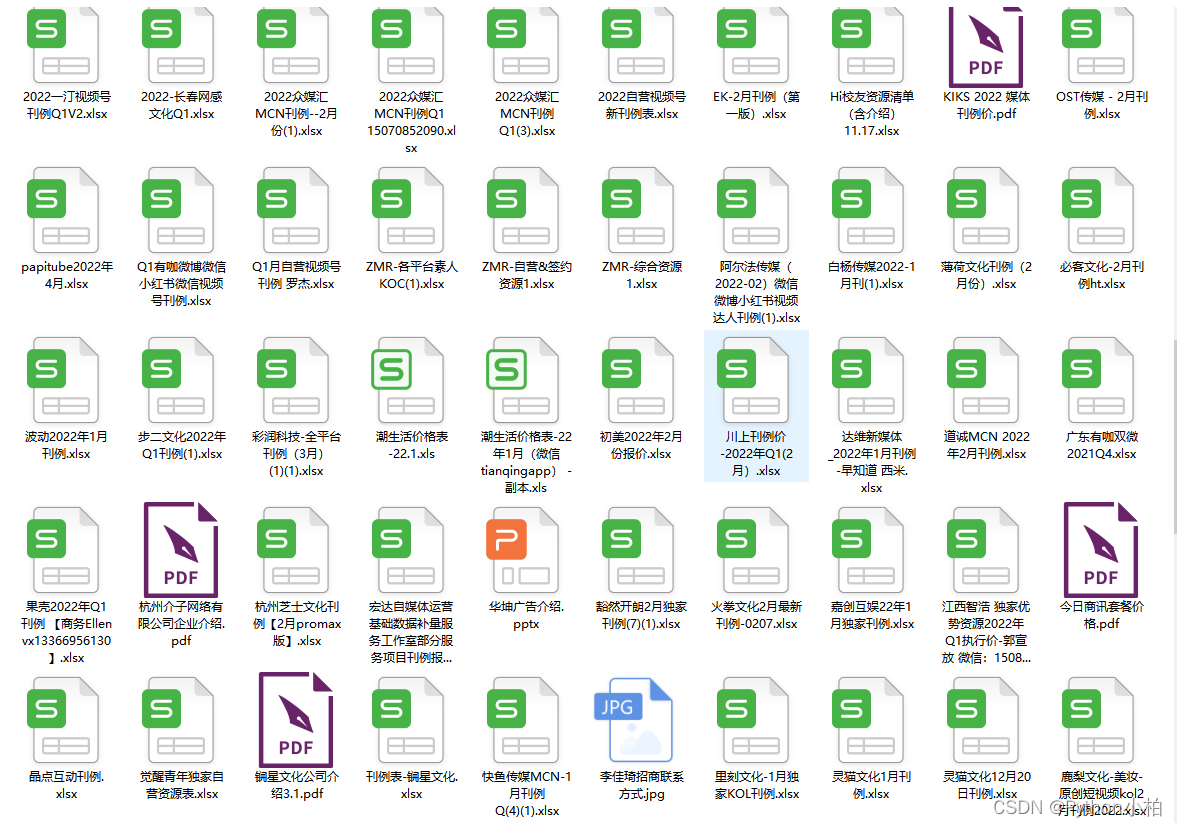Click the 步二文化2022年Q1刊例(1).xlsx icon
The width and height of the screenshot is (1177, 827).
pos(178,380)
